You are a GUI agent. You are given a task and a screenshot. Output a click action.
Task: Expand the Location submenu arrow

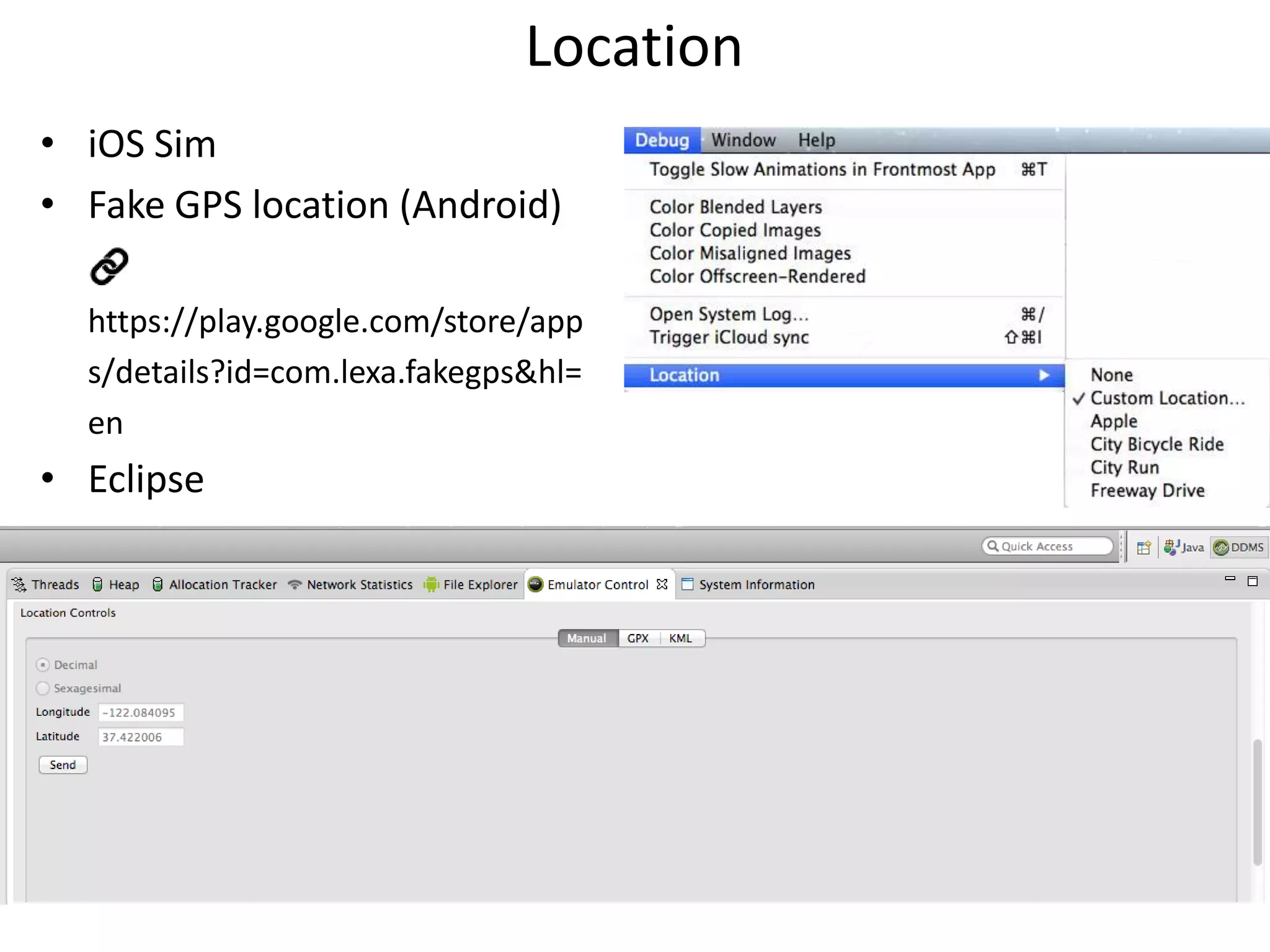point(1044,375)
